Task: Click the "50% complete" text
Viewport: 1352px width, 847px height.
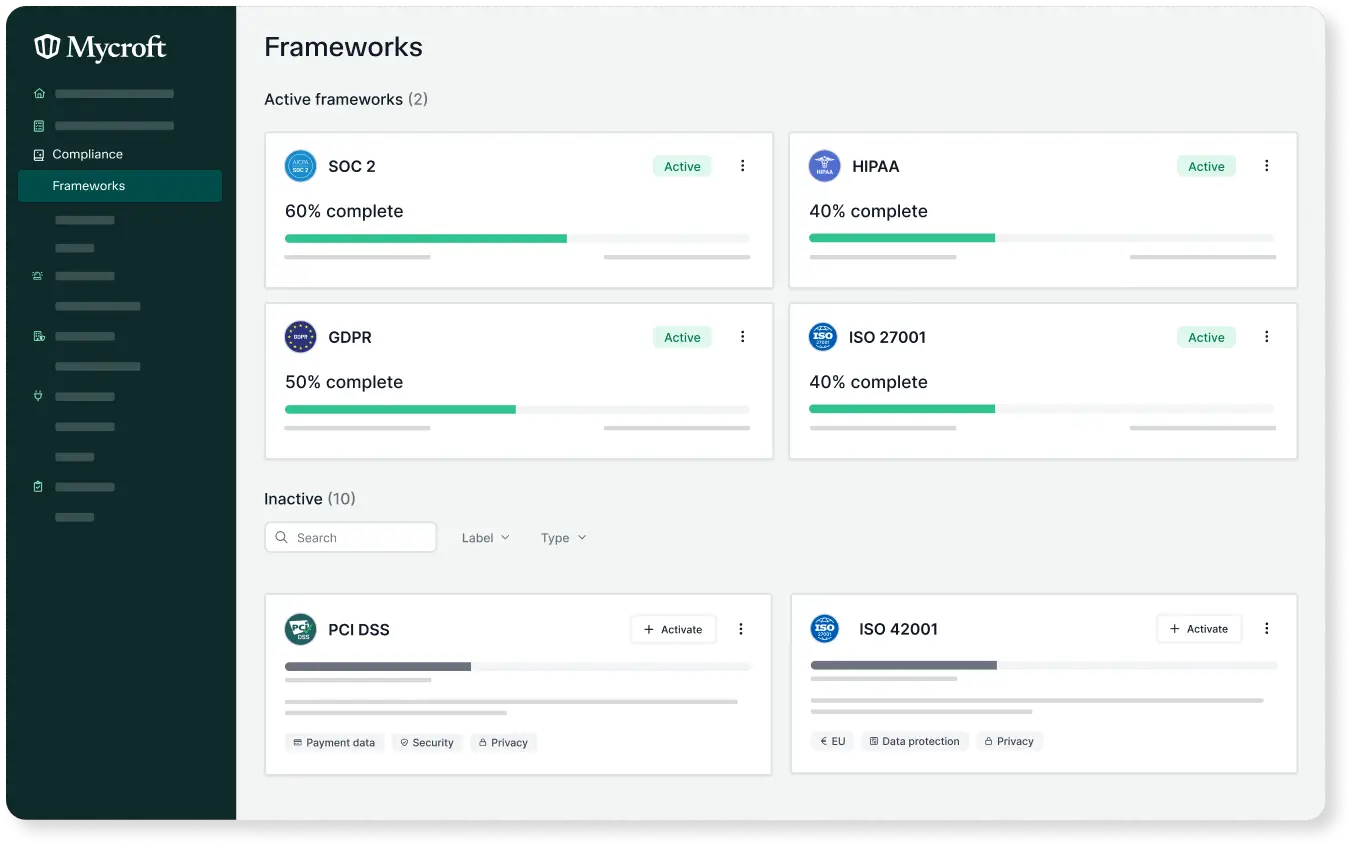Action: pos(344,382)
